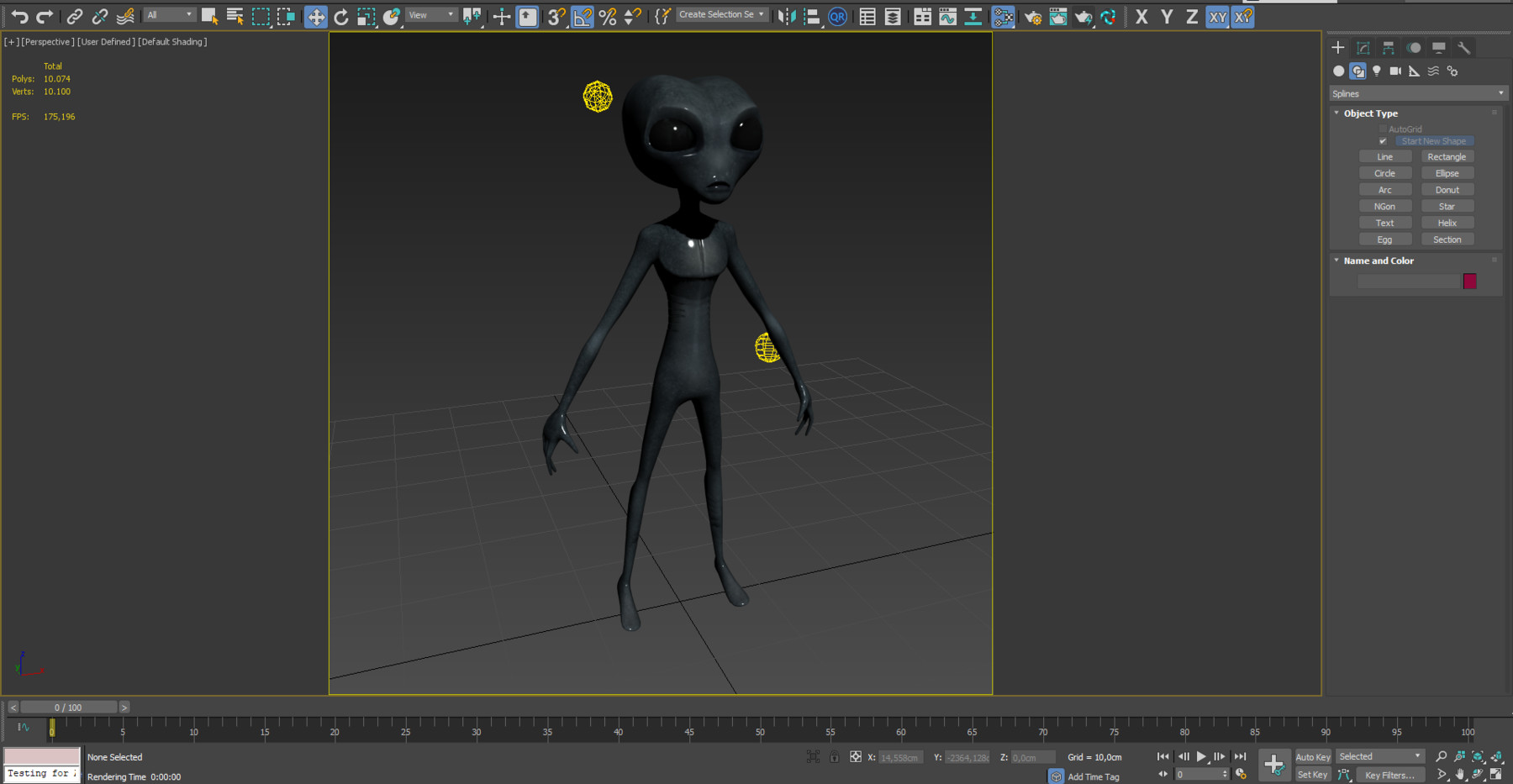Open the Utilities panel tab
Screen dimensions: 1513x784
(x=1464, y=48)
